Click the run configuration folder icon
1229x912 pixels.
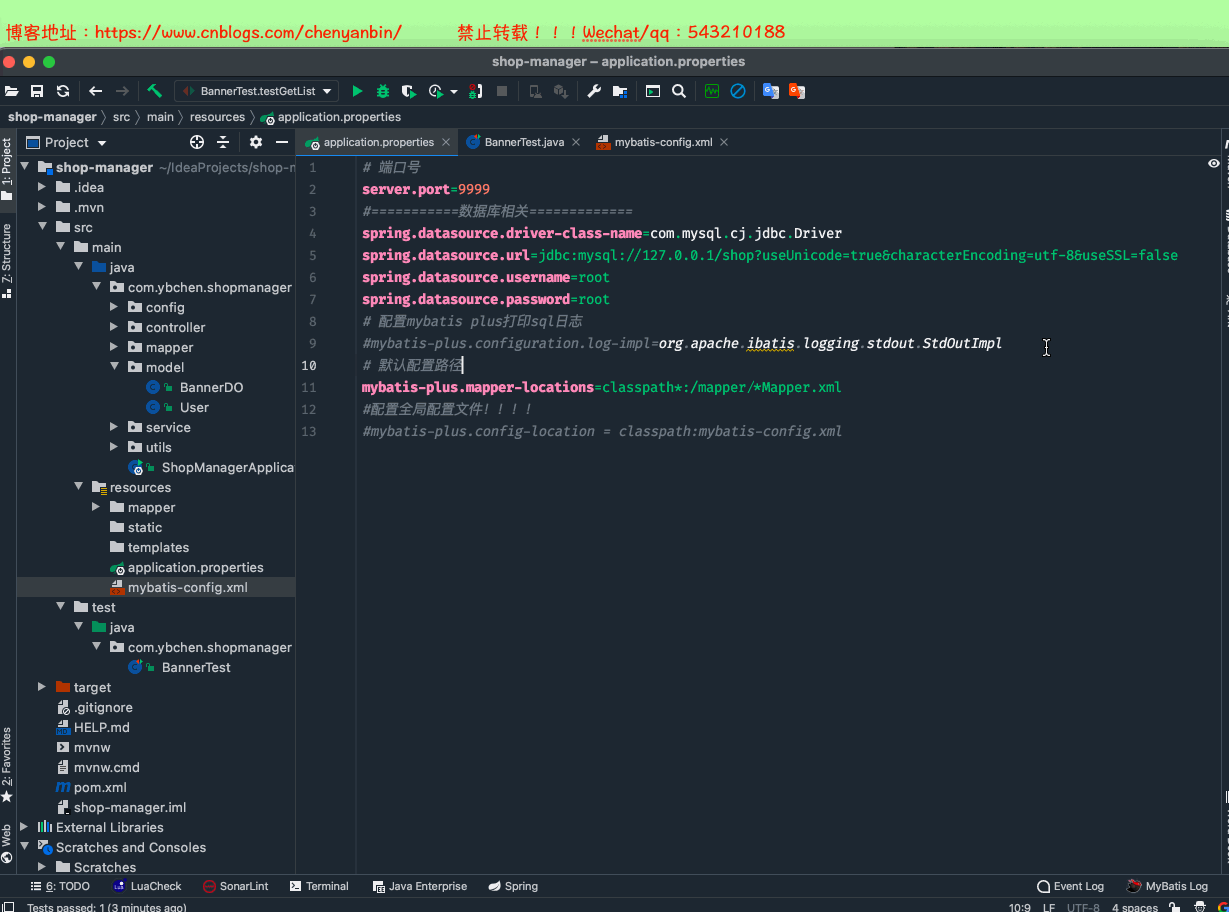coord(620,91)
